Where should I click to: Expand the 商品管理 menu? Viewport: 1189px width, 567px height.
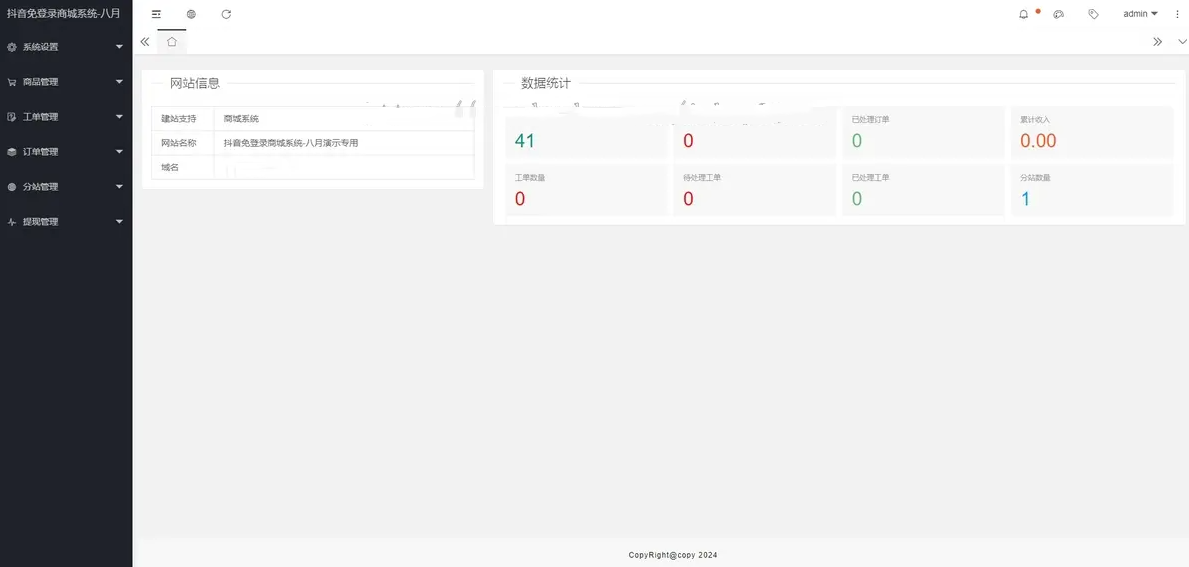[x=66, y=82]
